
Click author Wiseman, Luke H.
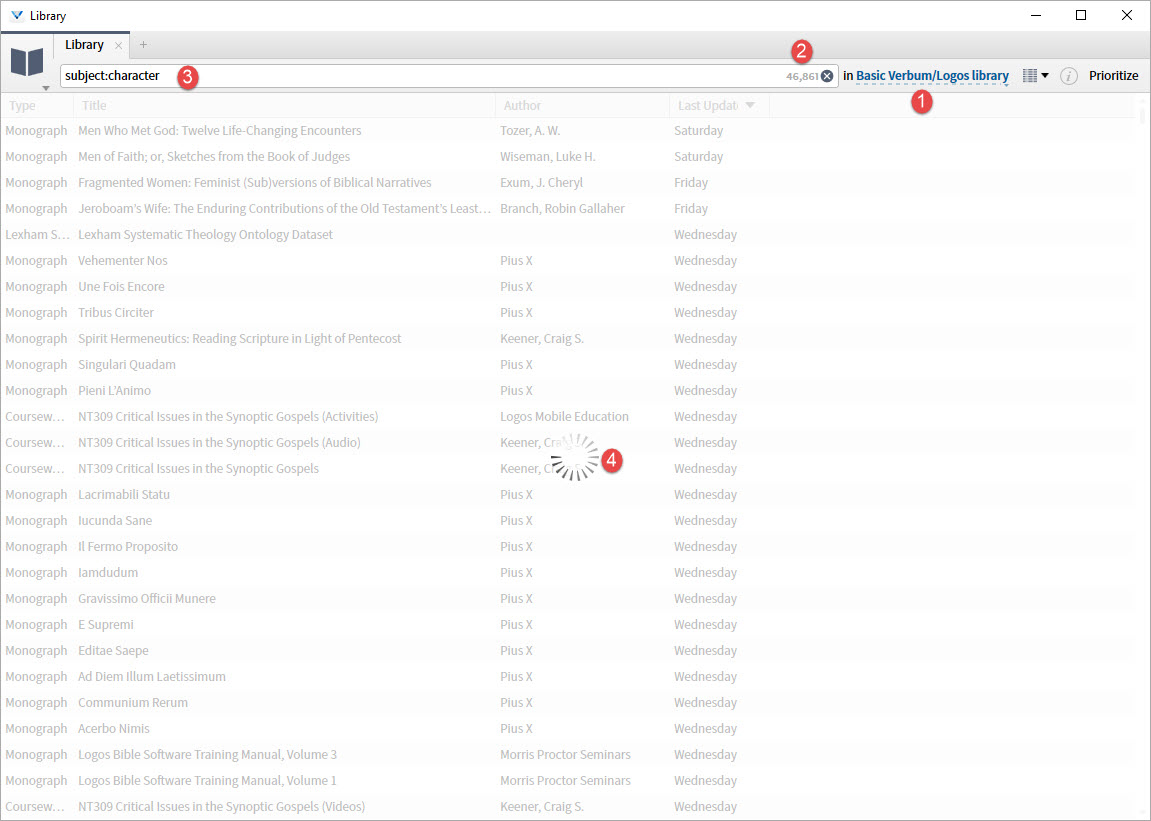tap(548, 156)
